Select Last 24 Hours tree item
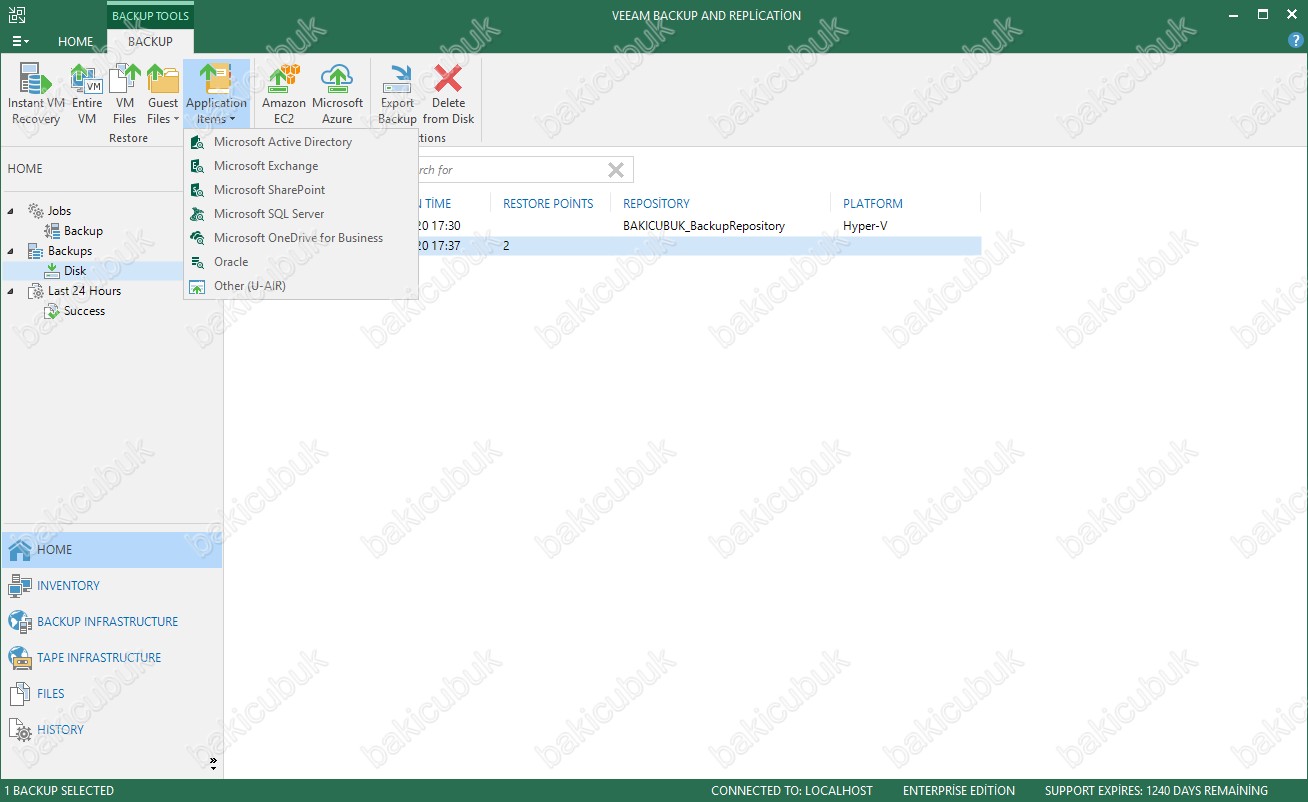This screenshot has width=1308, height=802. [84, 291]
